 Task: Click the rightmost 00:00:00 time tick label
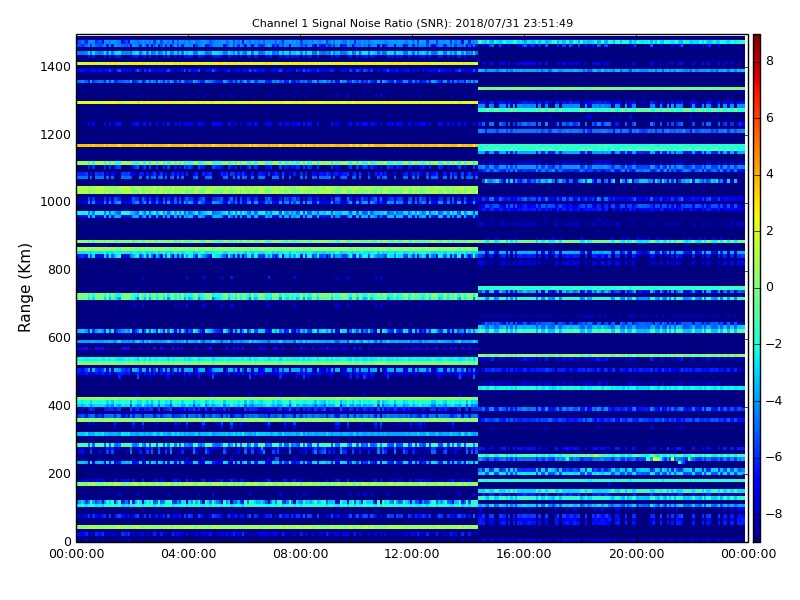click(748, 554)
